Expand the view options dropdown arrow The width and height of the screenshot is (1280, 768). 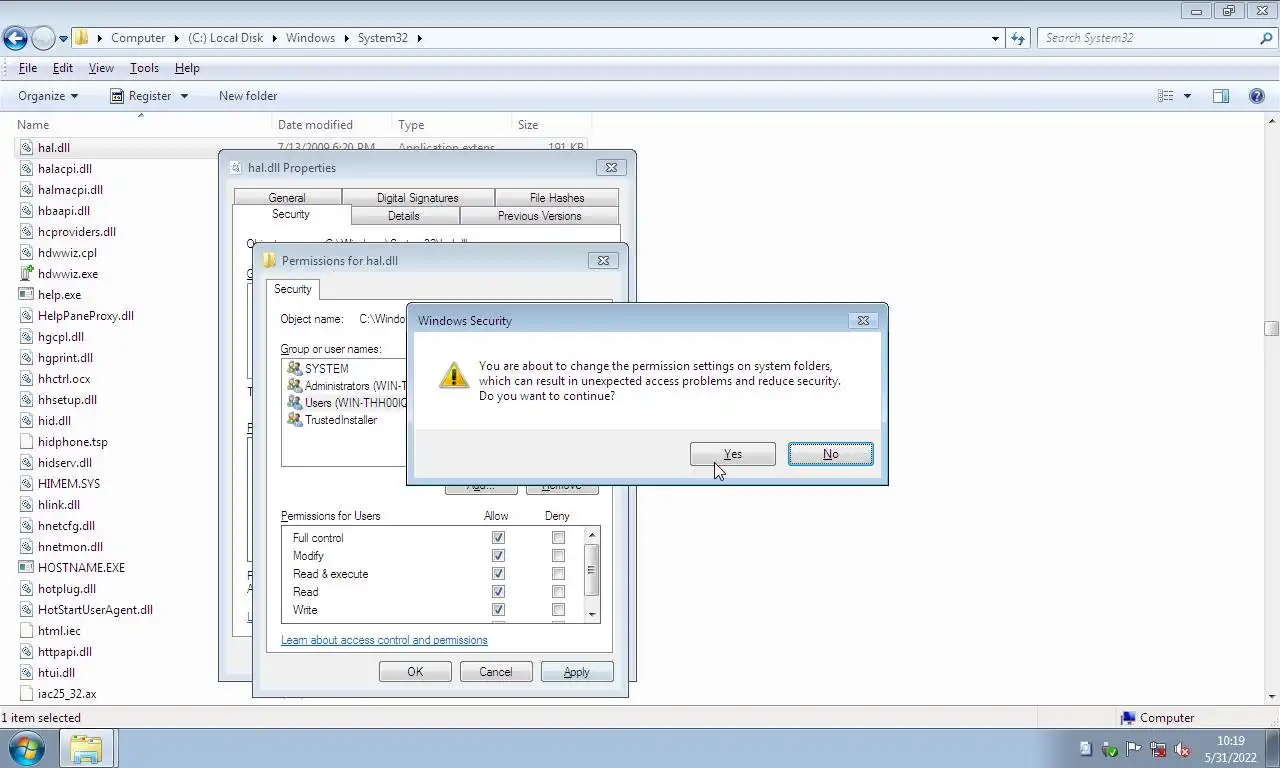click(x=1187, y=96)
